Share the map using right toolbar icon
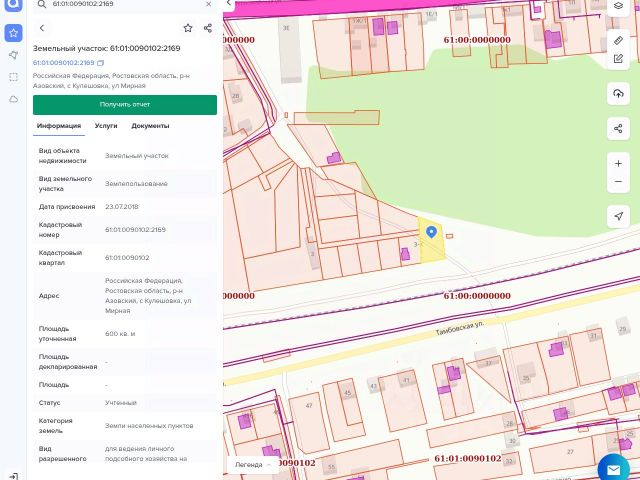The height and width of the screenshot is (480, 640). (x=618, y=128)
